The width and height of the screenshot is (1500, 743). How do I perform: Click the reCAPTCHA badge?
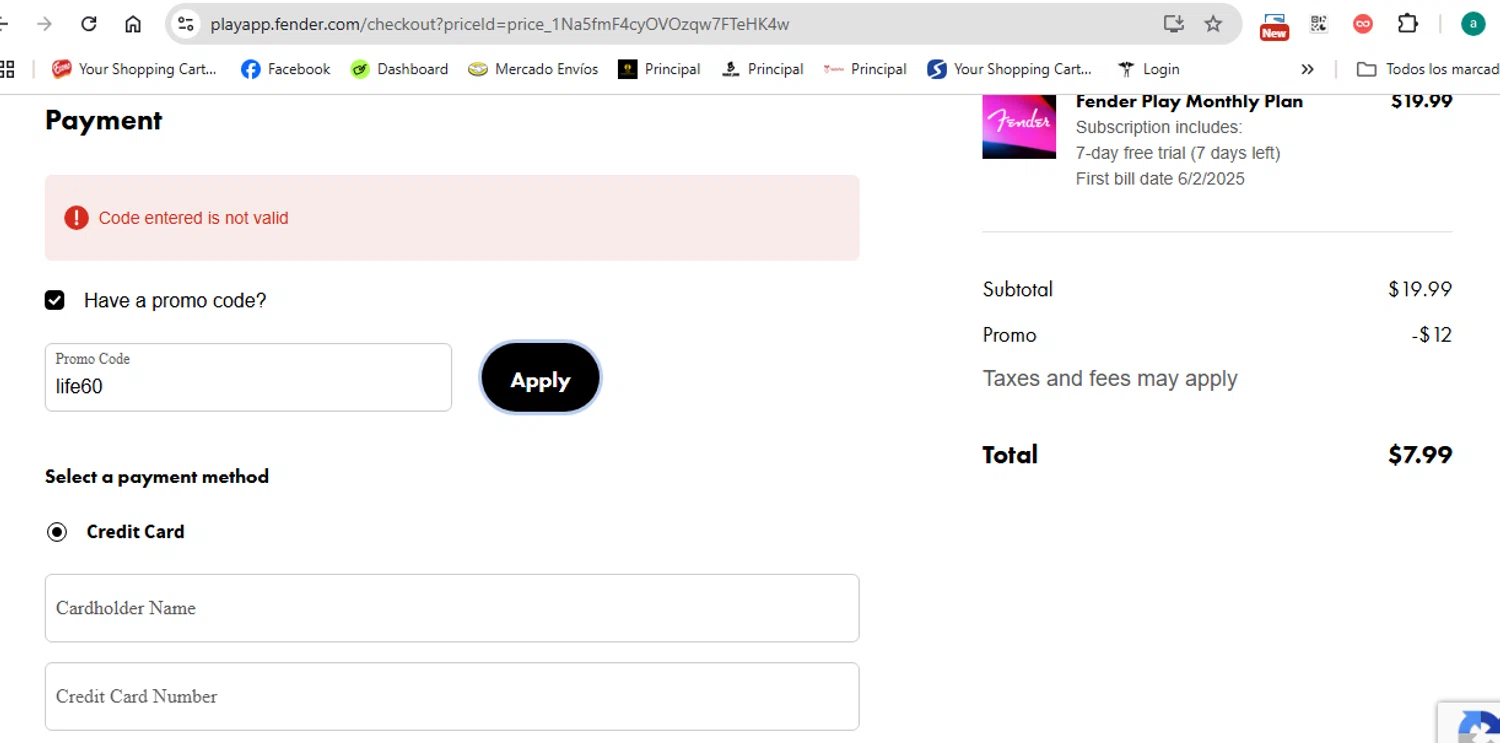point(1470,722)
